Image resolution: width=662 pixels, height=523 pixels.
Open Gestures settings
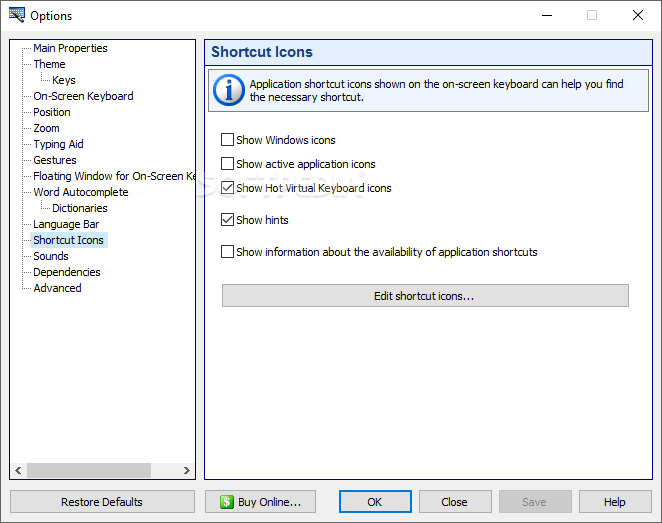pyautogui.click(x=55, y=160)
